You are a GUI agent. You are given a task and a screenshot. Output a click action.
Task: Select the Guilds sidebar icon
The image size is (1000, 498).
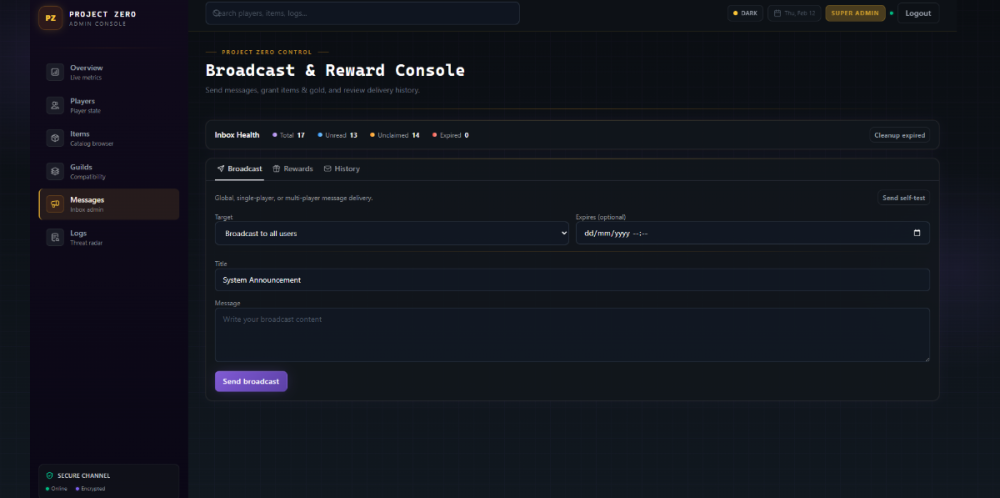point(55,171)
